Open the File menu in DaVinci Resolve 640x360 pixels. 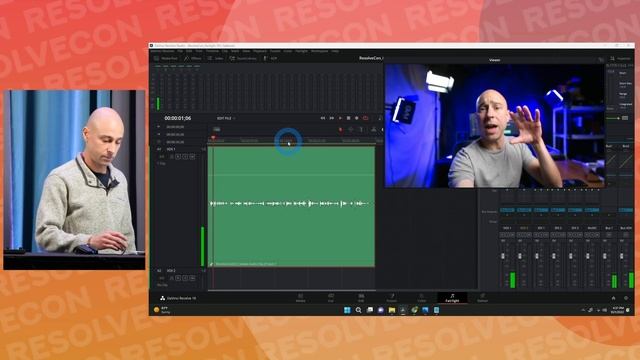(180, 51)
